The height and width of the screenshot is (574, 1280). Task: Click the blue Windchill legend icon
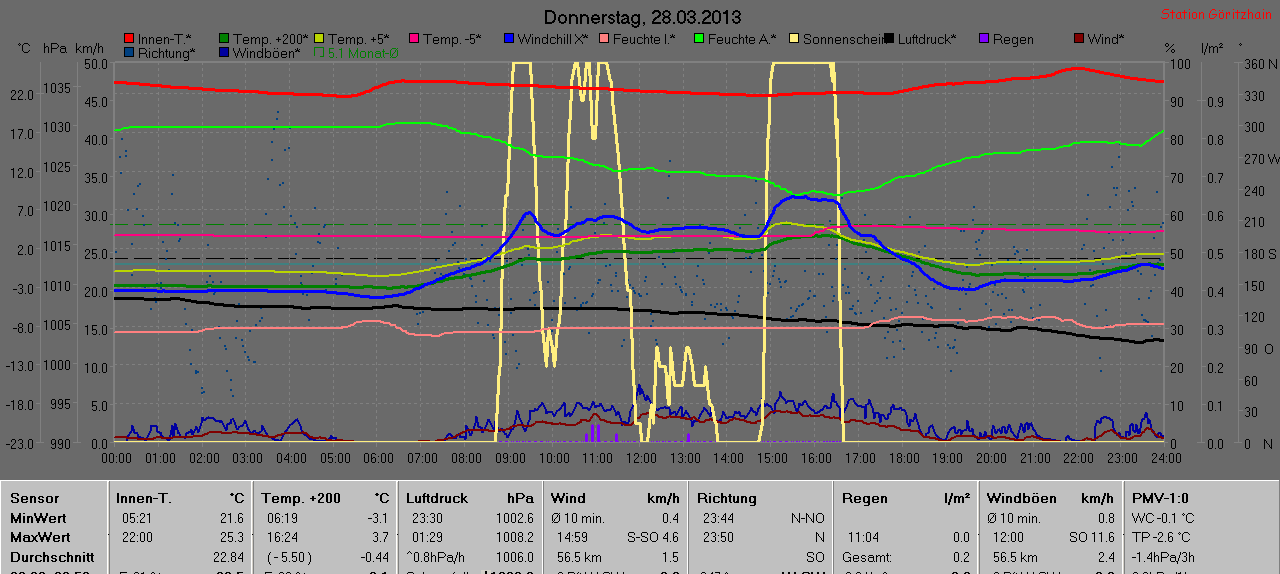(x=509, y=39)
